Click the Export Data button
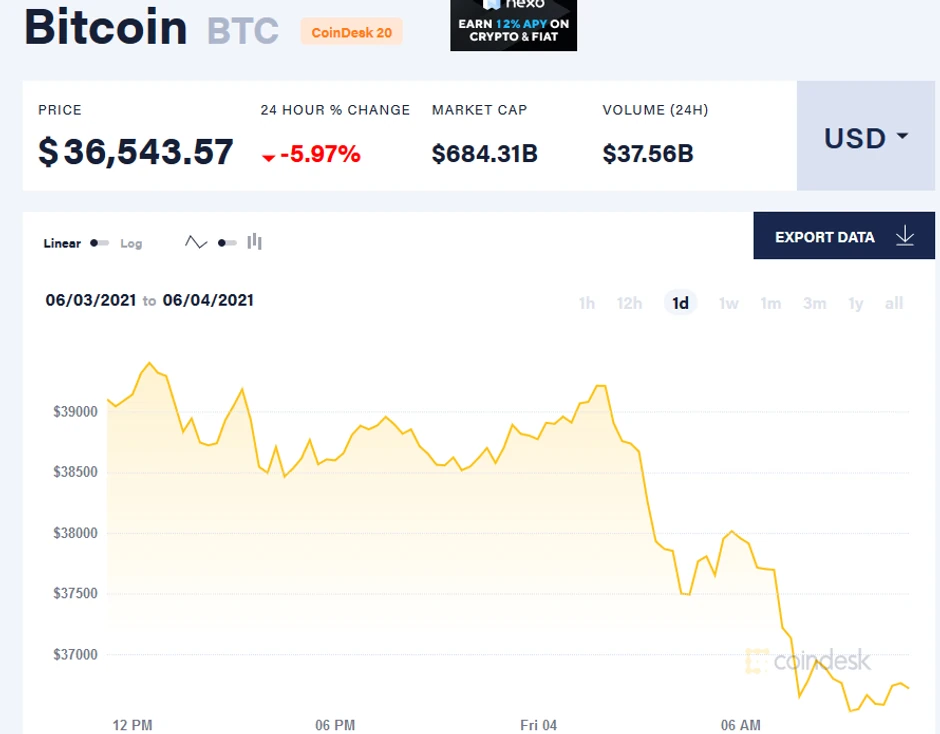 (824, 237)
